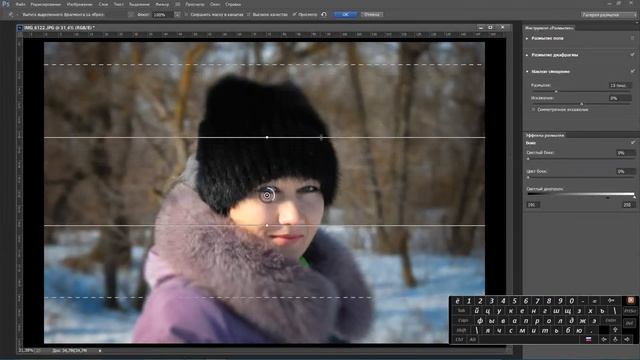This screenshot has width=640, height=360.
Task: Click the lower solid line rotation handle
Action: coord(267,225)
